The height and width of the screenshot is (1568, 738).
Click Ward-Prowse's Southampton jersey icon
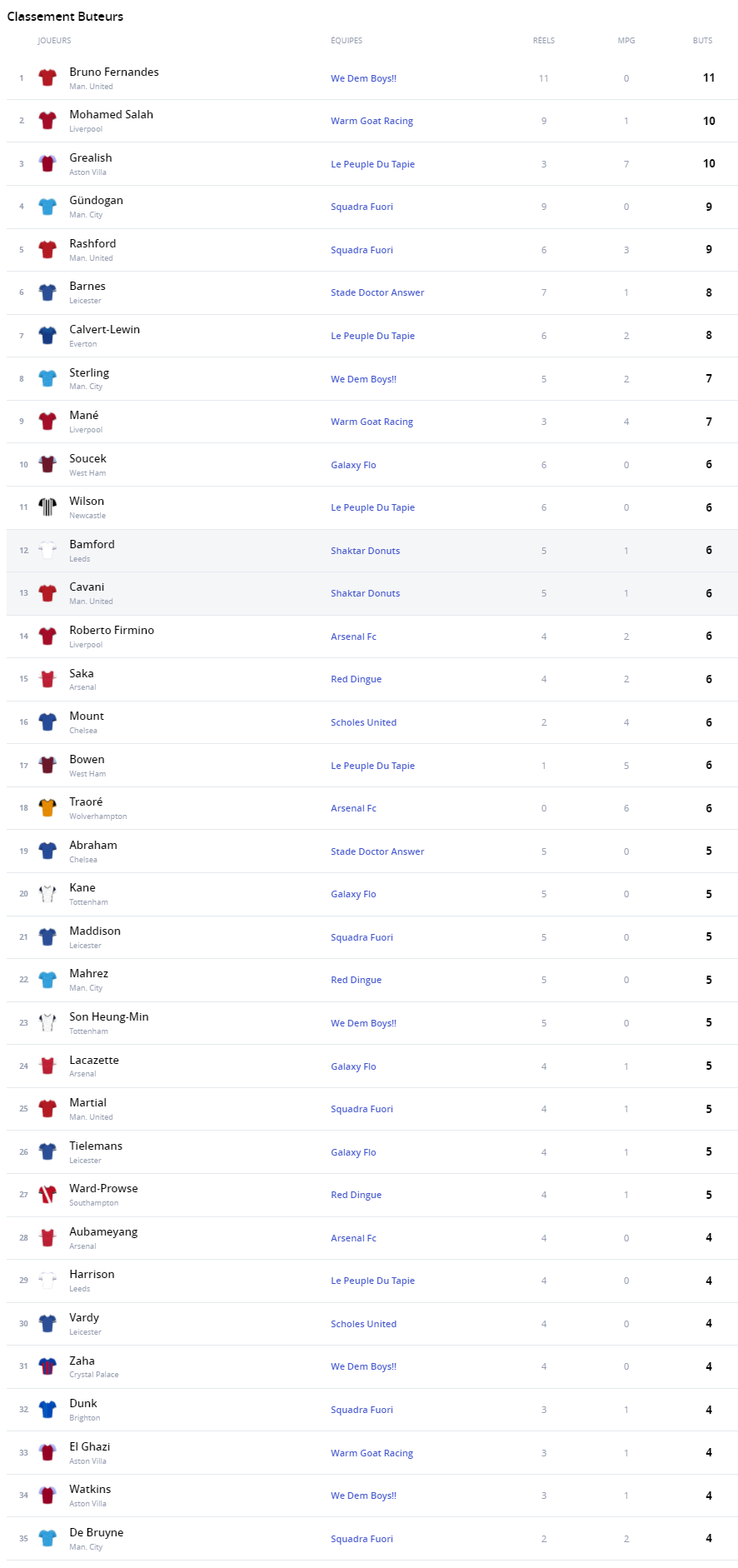pos(47,1195)
